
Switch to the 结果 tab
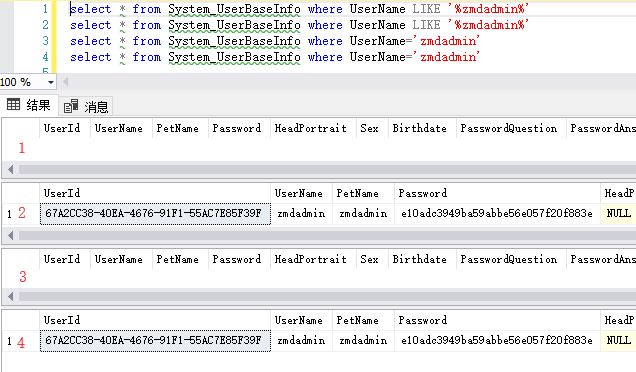(29, 105)
